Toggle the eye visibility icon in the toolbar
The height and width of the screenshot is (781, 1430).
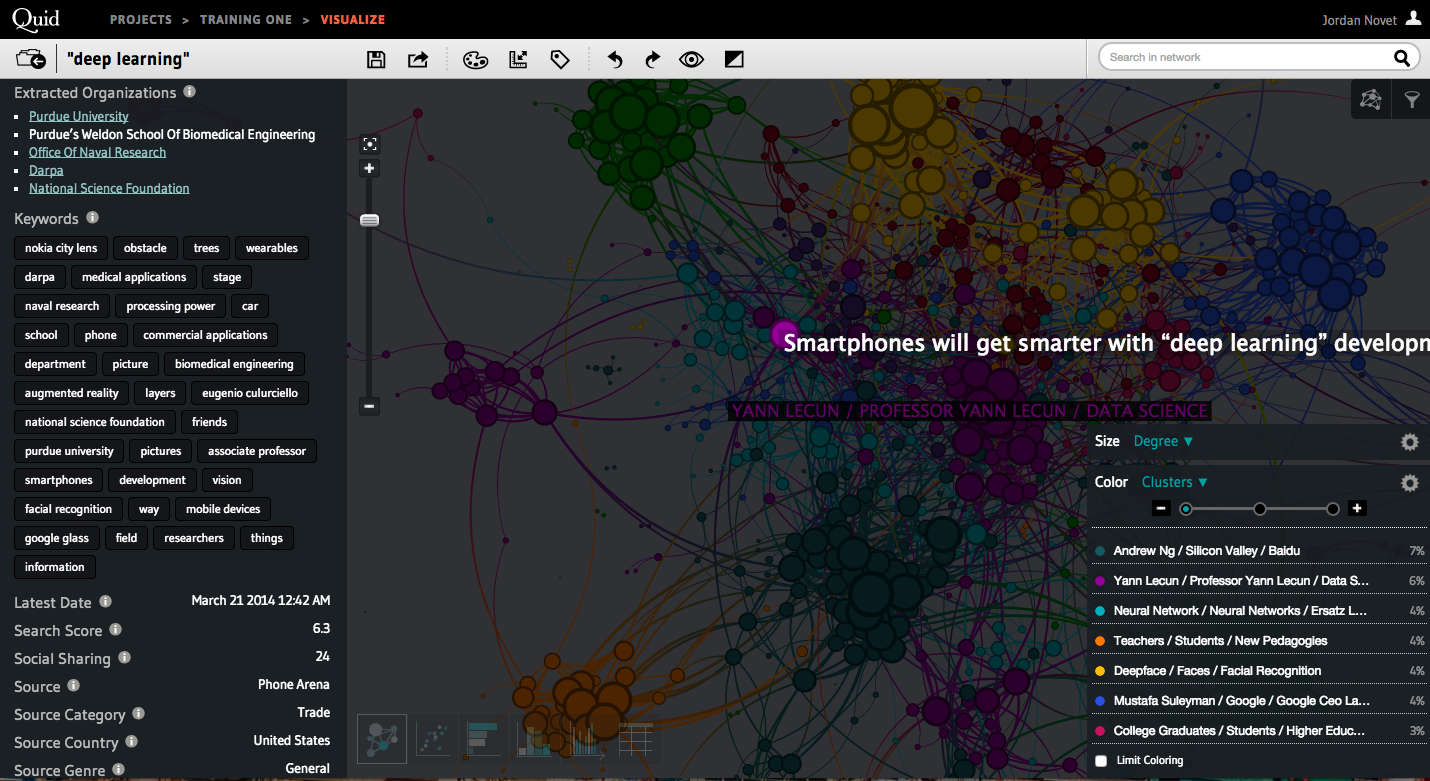(x=691, y=60)
